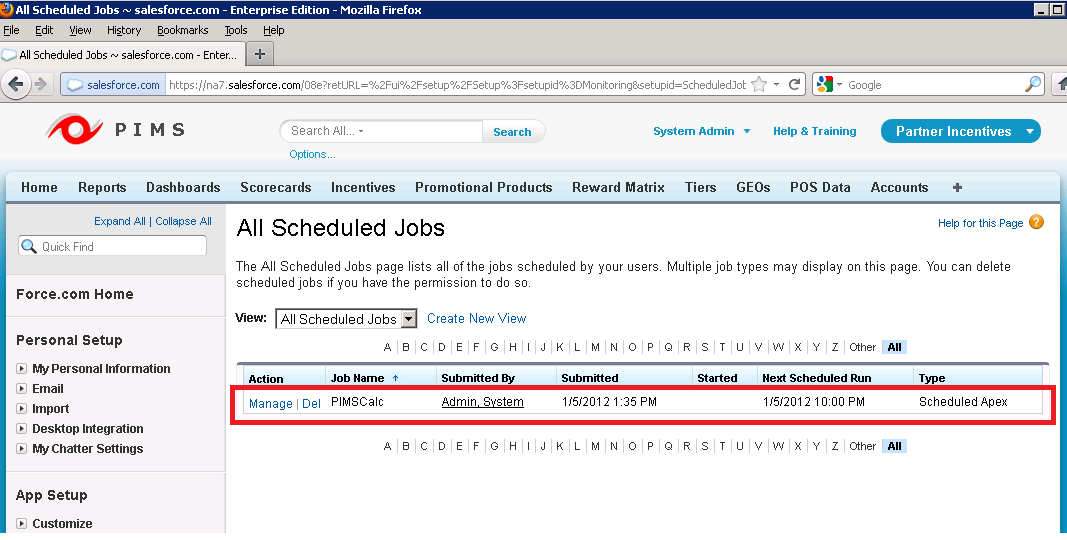Open the Partner Incentives app dropdown
The width and height of the screenshot is (1067, 540).
coord(1030,131)
